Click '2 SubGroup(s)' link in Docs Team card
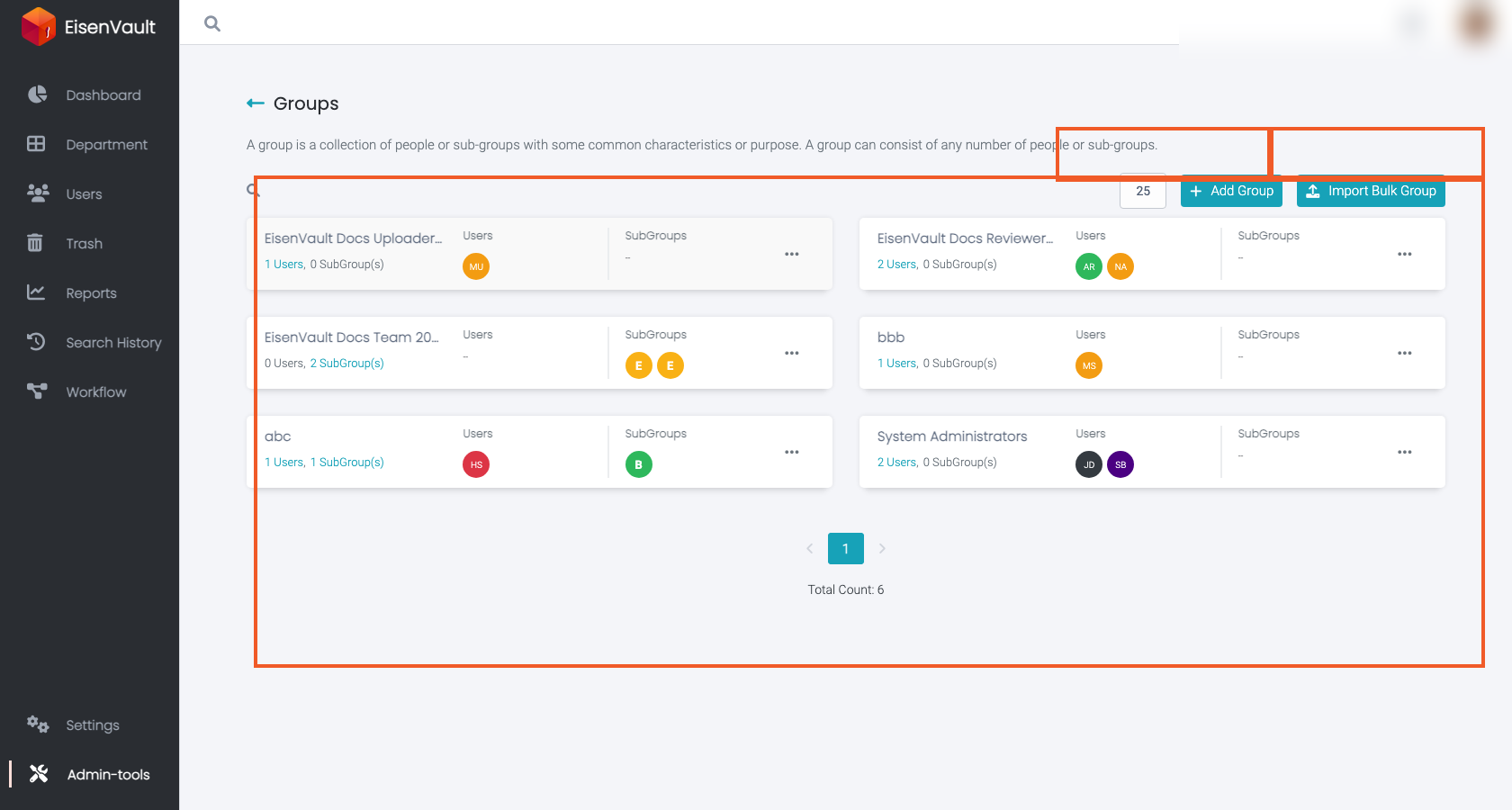The width and height of the screenshot is (1512, 810). [x=347, y=364]
